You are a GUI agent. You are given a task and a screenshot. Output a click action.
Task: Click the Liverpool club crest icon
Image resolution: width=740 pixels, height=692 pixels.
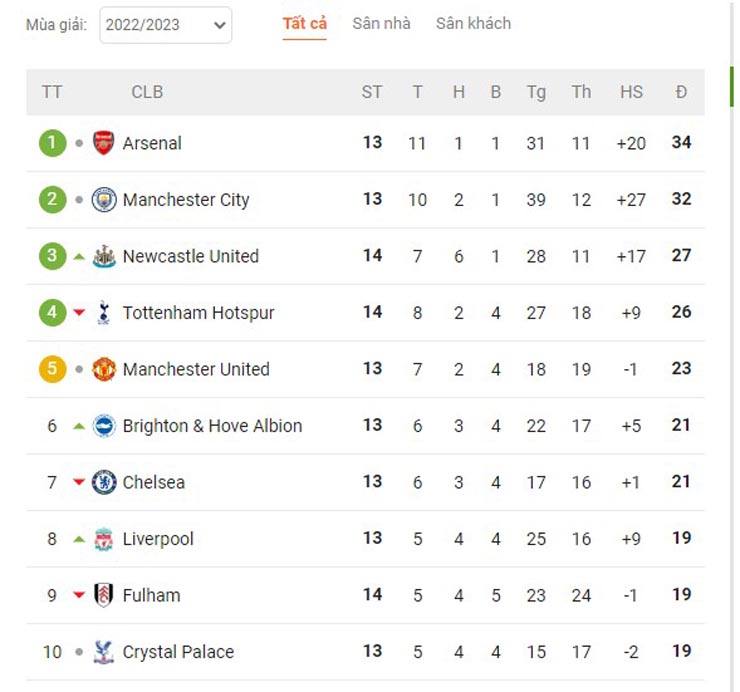[104, 539]
